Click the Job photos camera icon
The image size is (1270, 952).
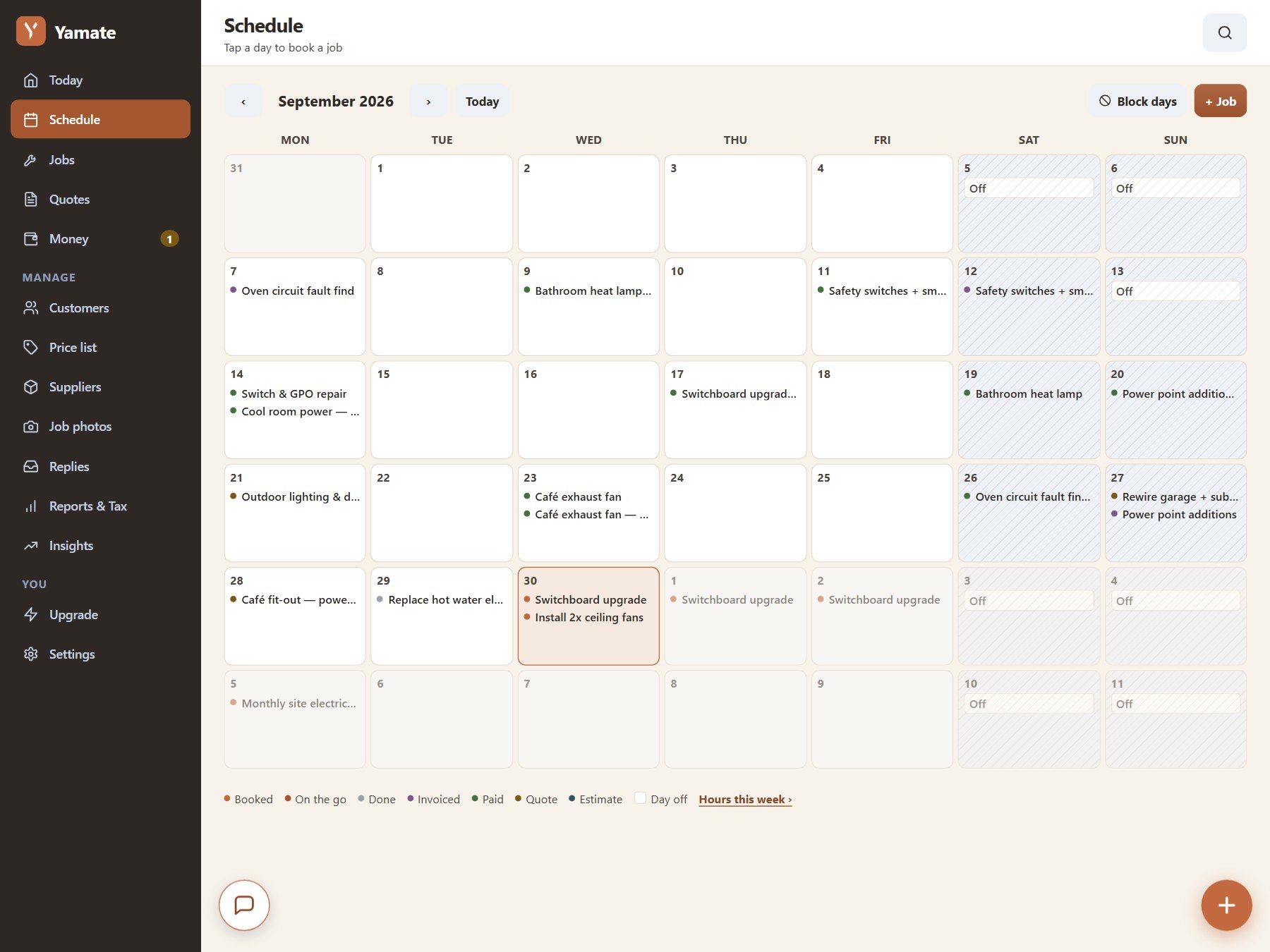[x=31, y=427]
